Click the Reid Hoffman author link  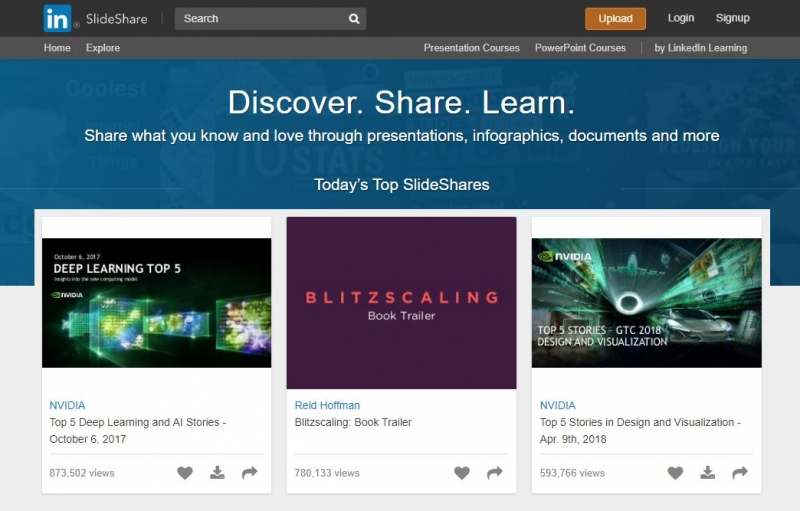tap(327, 405)
